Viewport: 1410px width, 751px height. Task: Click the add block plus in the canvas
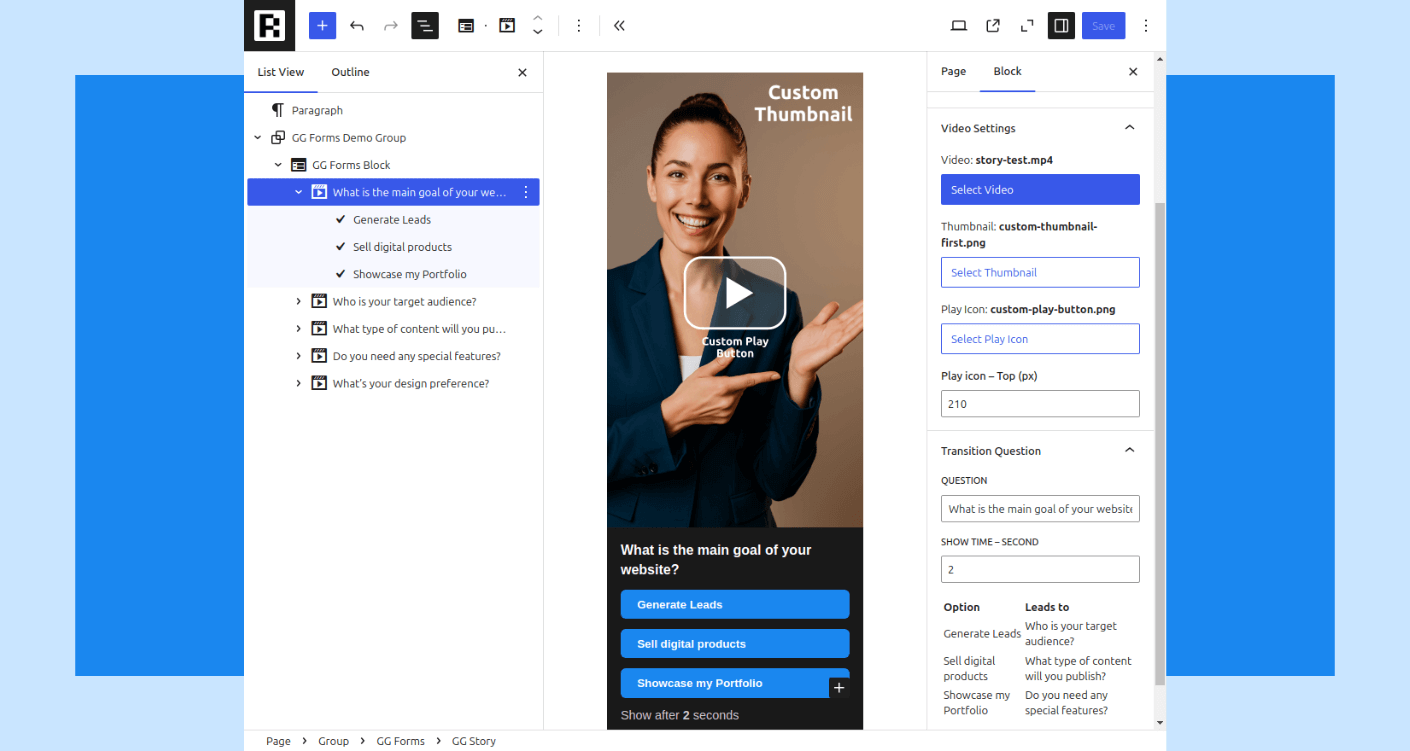point(839,688)
